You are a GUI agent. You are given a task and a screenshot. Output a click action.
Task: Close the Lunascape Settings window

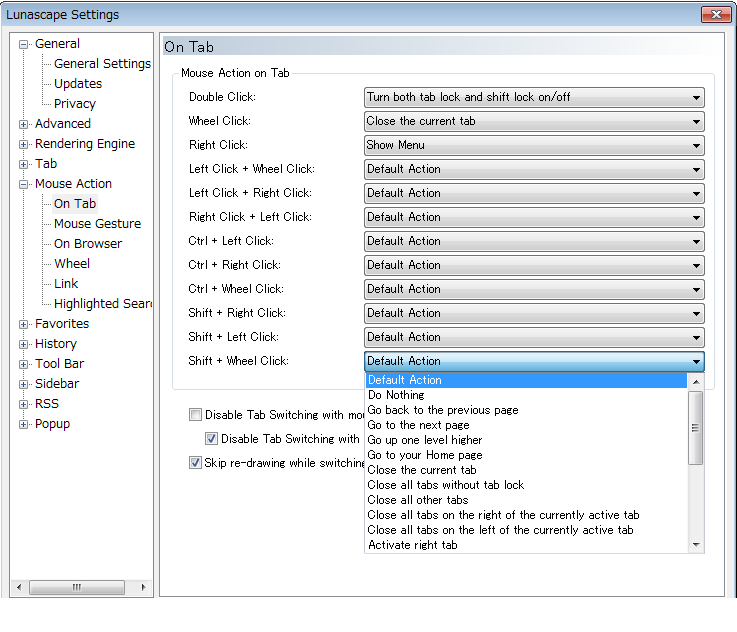[x=716, y=15]
